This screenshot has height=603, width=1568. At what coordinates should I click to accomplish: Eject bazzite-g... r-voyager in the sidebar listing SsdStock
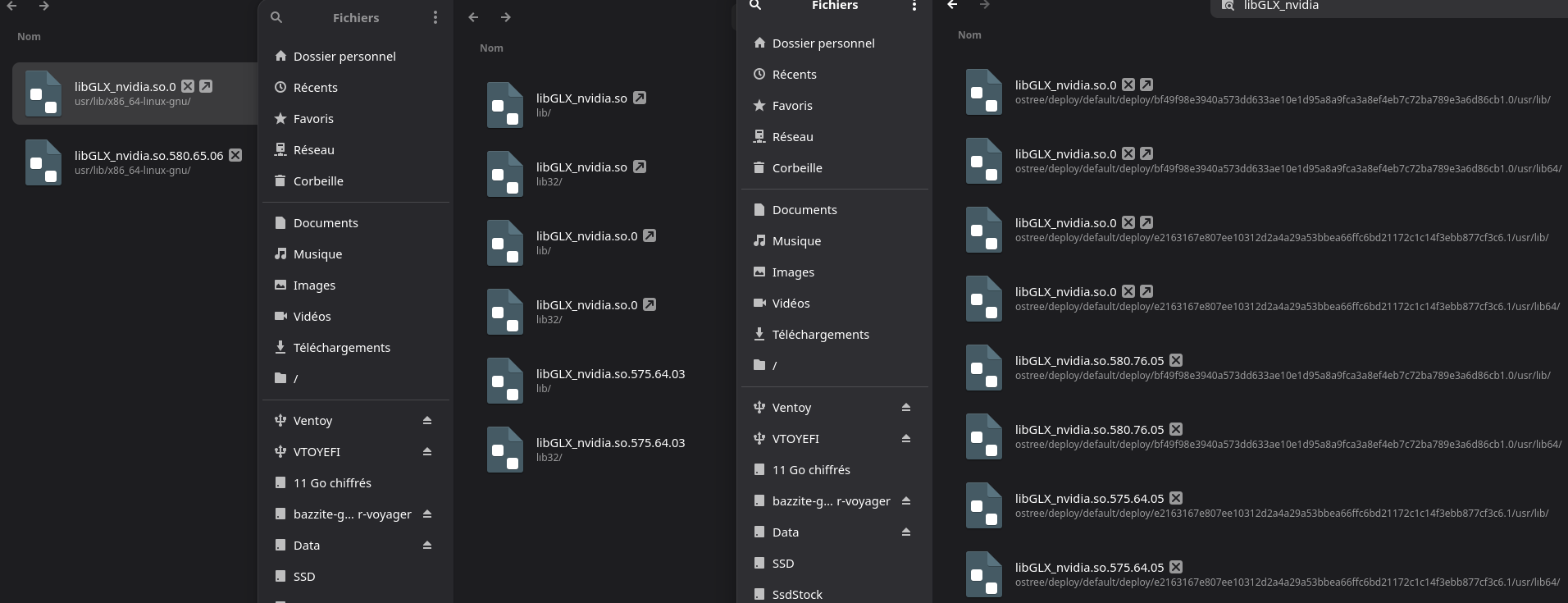(x=906, y=501)
